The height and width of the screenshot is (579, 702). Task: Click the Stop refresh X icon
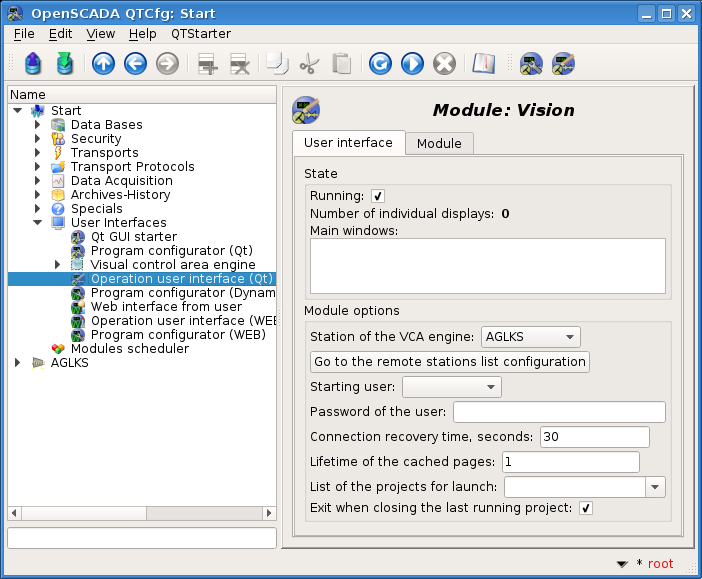pyautogui.click(x=445, y=64)
